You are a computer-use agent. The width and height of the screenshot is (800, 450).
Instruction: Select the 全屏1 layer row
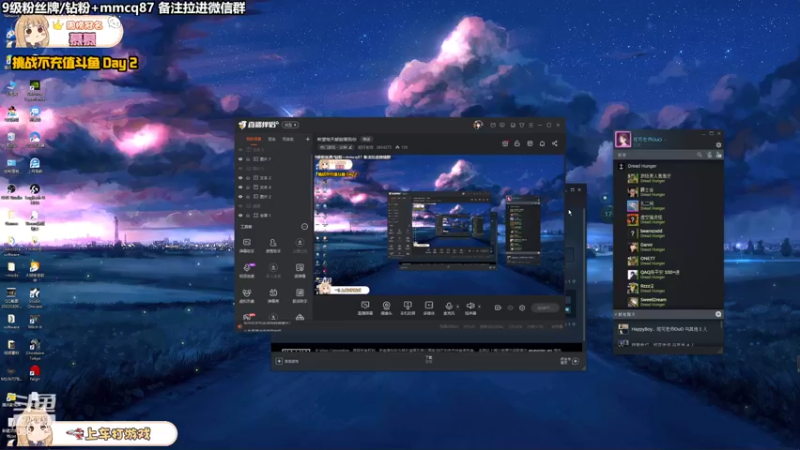[x=273, y=215]
